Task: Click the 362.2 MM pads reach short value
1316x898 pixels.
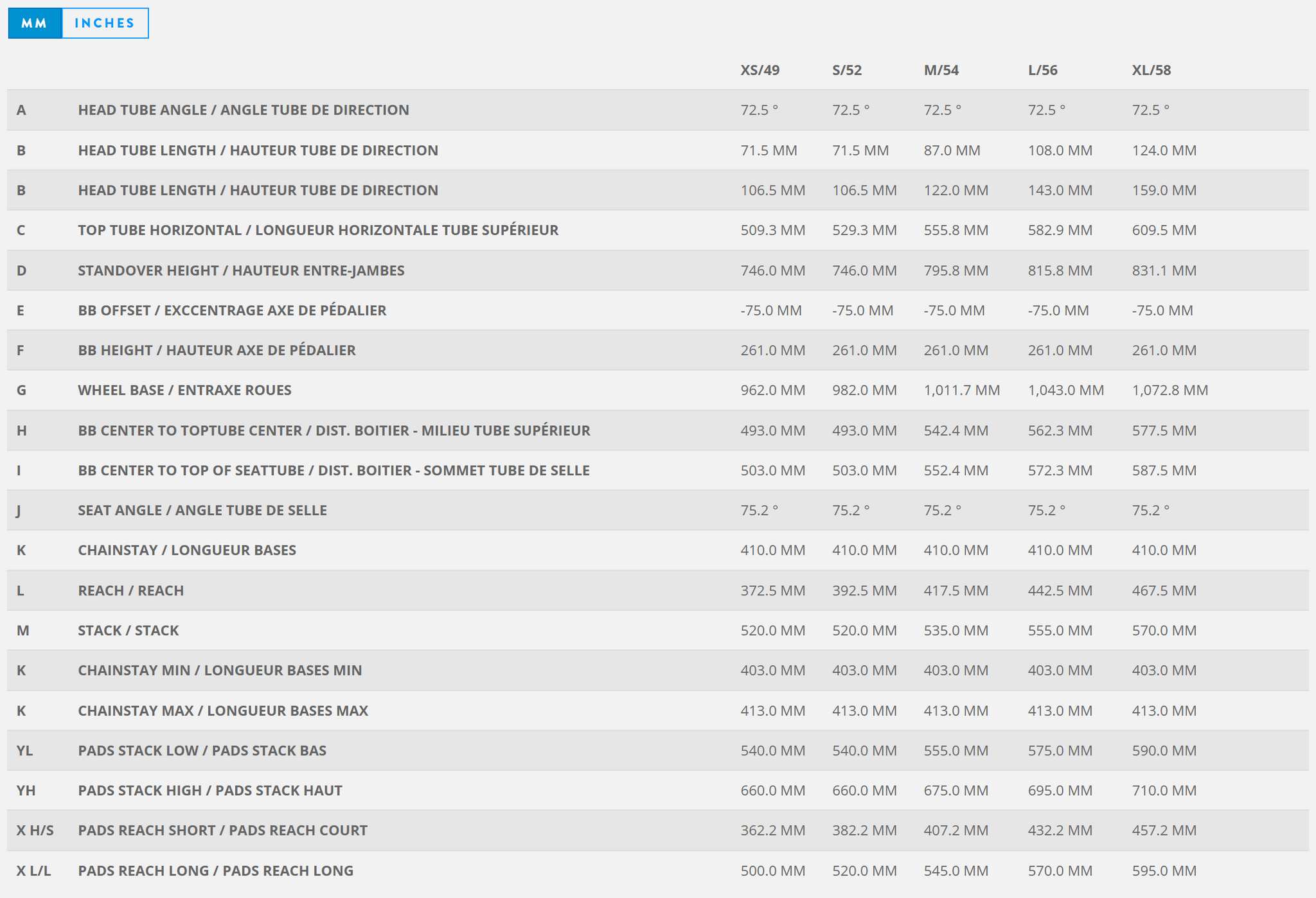Action: click(x=773, y=830)
